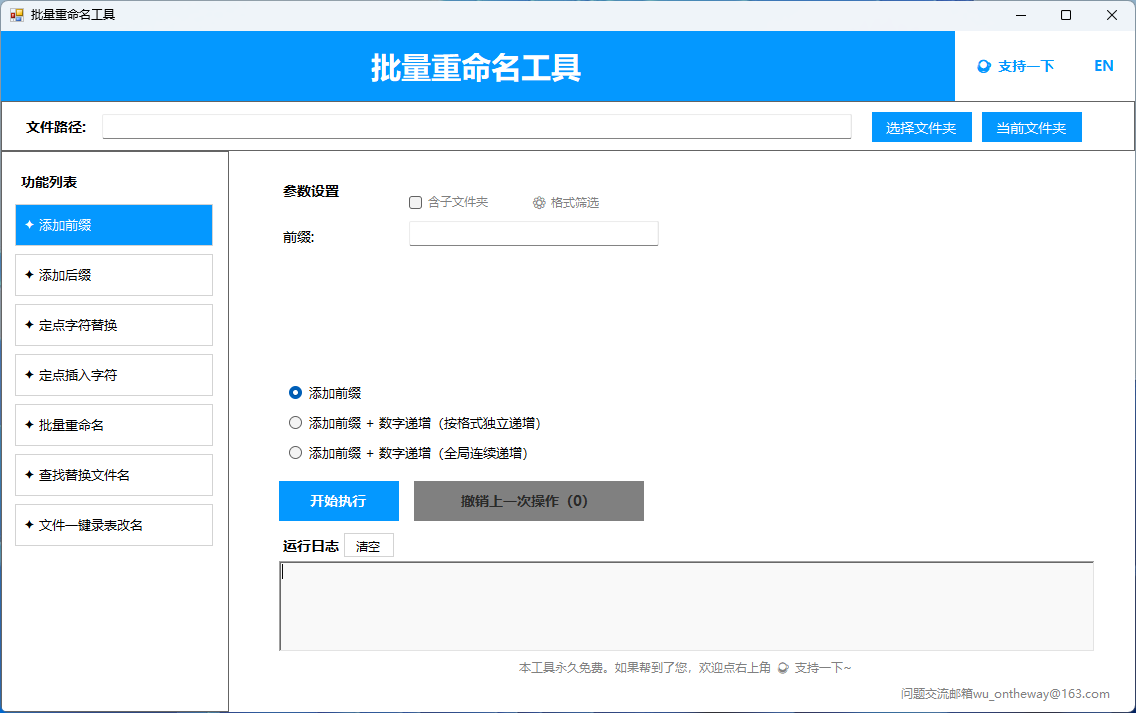Click the 当前文件夹 button
This screenshot has height=713, width=1136.
[x=1032, y=128]
